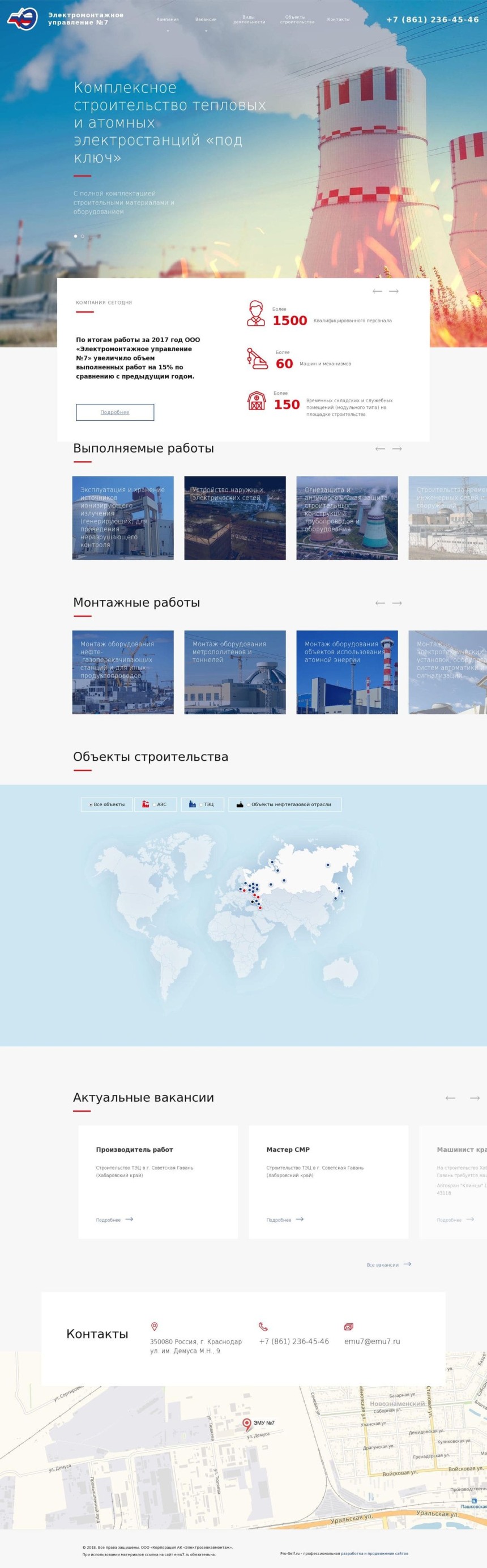Viewport: 487px width, 1568px height.
Task: Show previous items in Выполняемые работы
Action: click(x=381, y=449)
